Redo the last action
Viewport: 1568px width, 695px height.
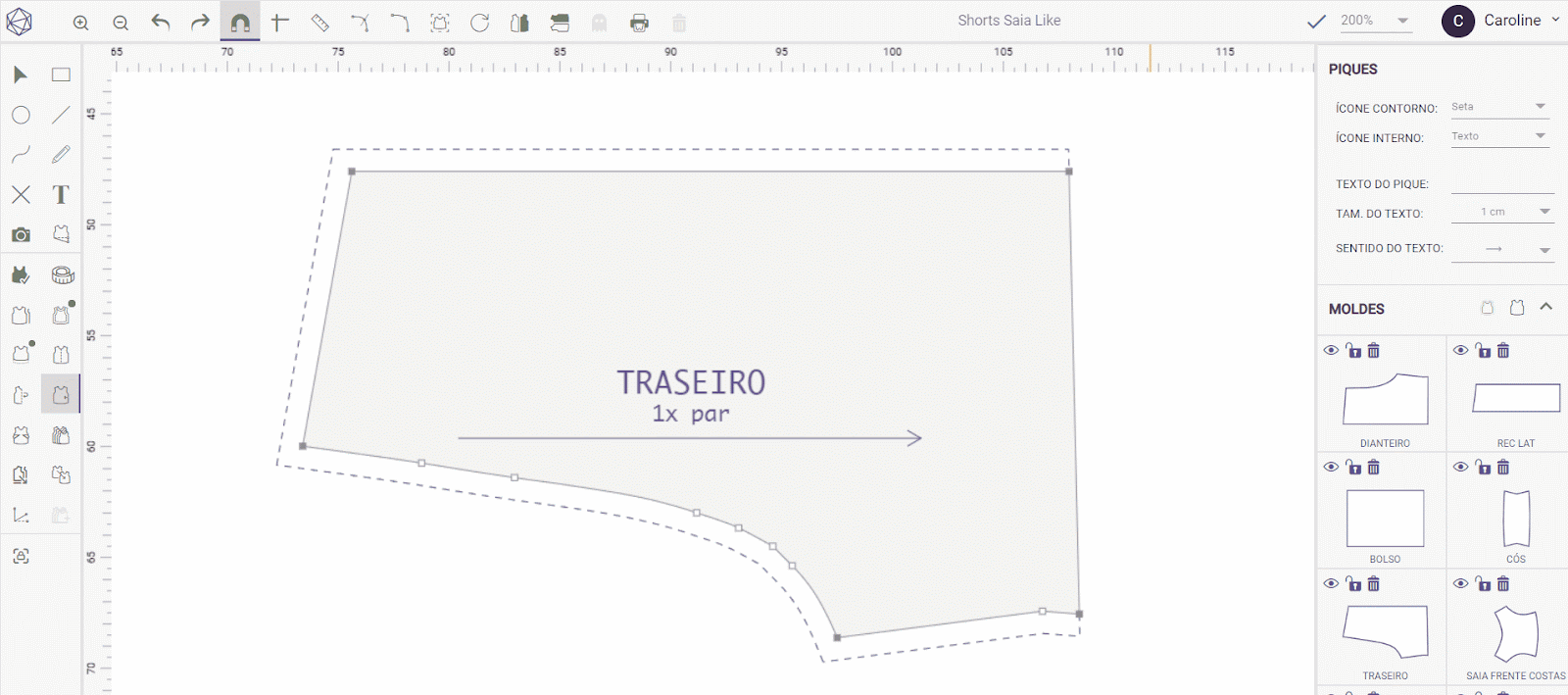pos(200,22)
